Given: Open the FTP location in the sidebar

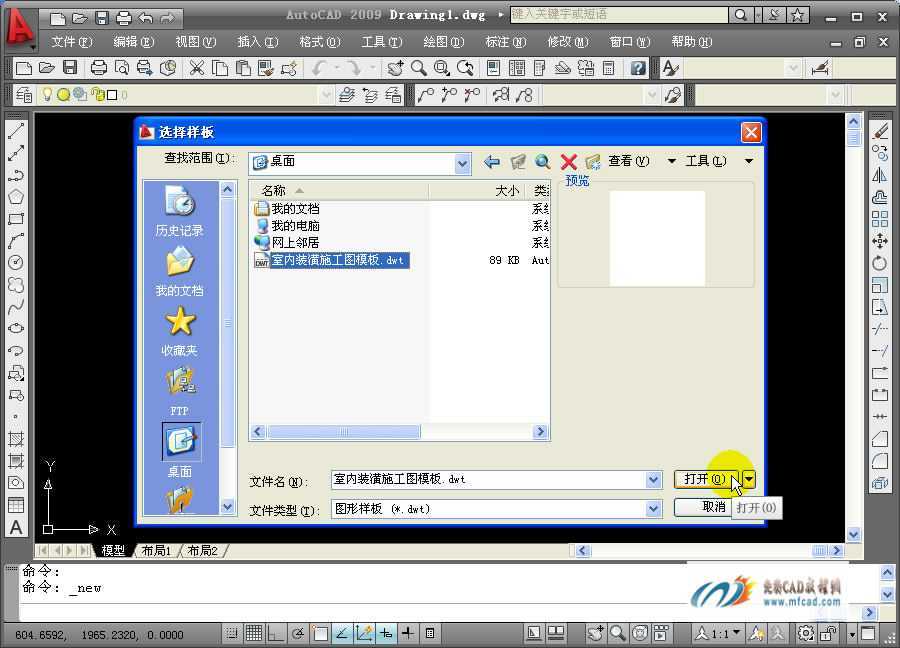Looking at the screenshot, I should tap(180, 392).
